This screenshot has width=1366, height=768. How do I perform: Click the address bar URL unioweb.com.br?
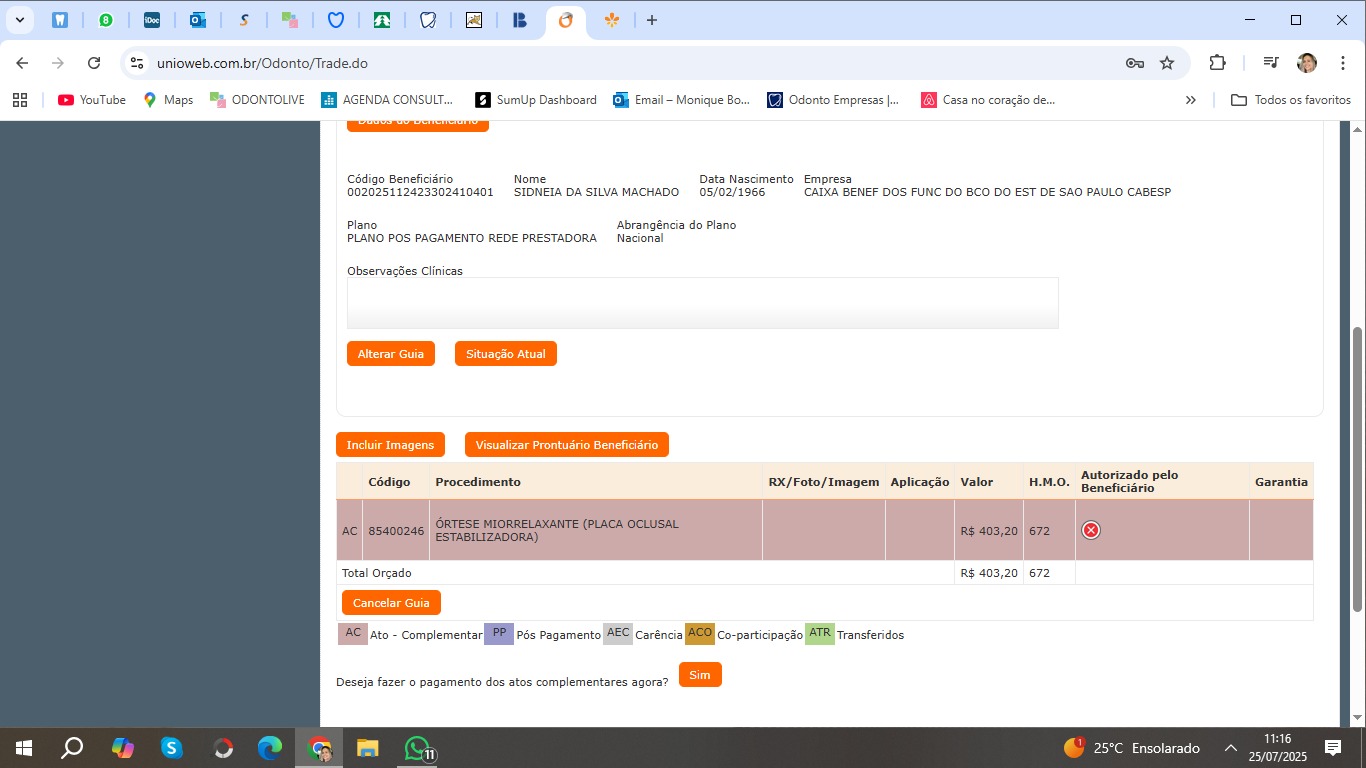click(262, 63)
